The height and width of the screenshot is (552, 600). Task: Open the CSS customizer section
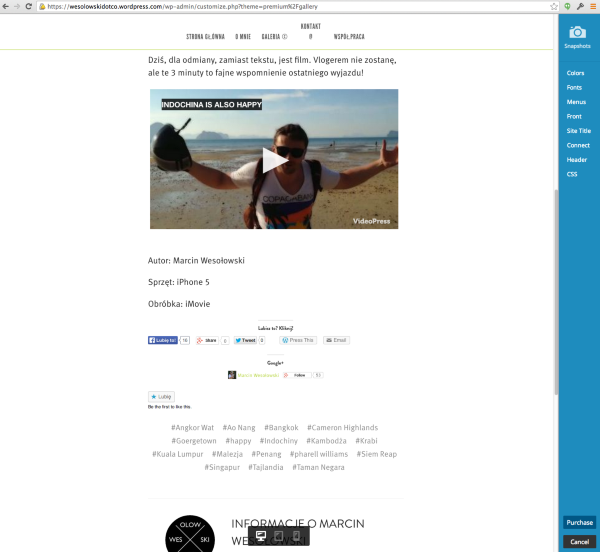(x=572, y=174)
